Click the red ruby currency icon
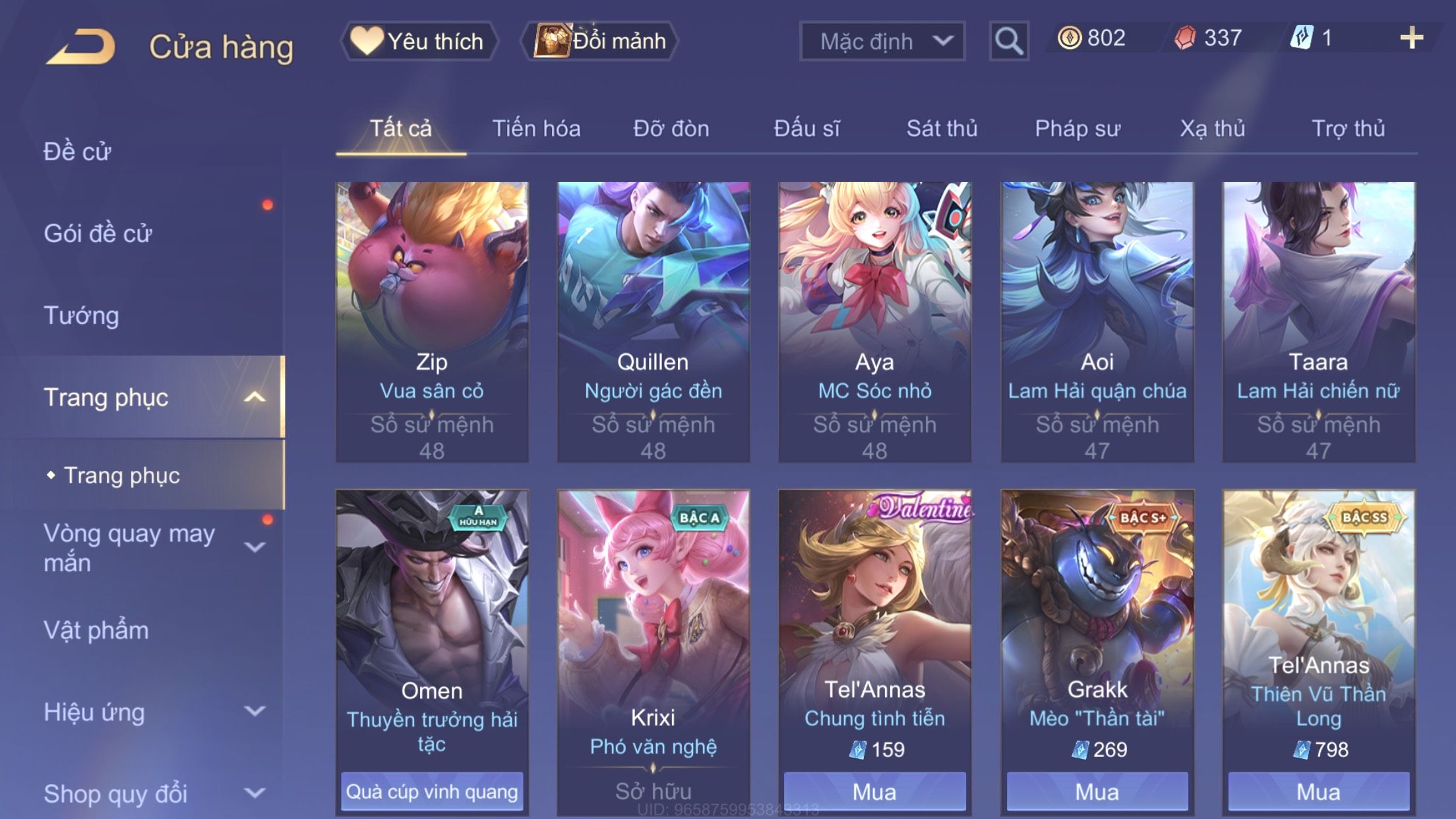Screen dimensions: 1456x819 1185,38
